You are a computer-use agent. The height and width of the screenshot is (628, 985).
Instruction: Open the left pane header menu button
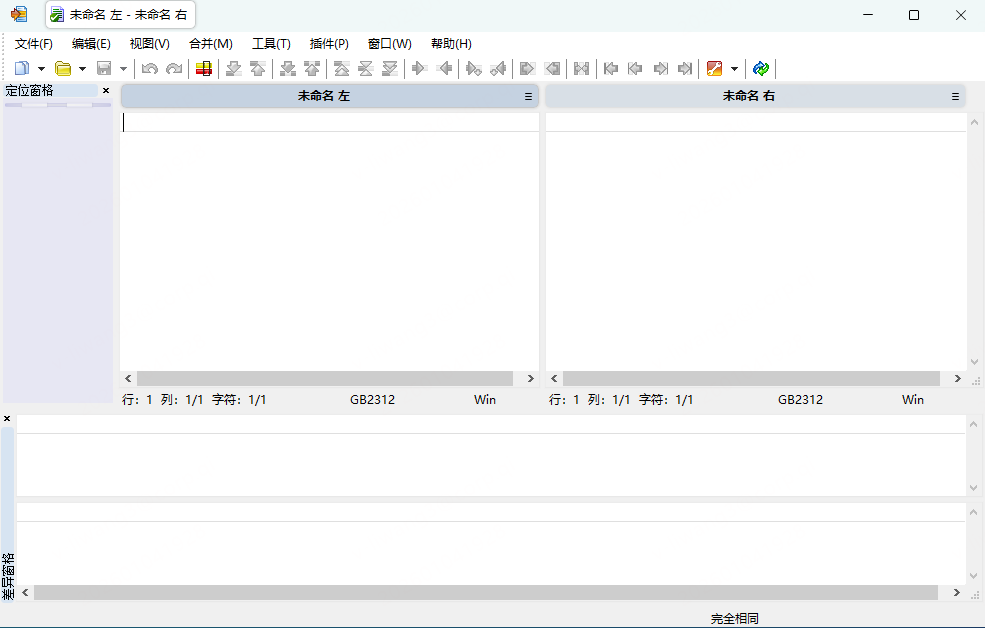click(x=528, y=97)
